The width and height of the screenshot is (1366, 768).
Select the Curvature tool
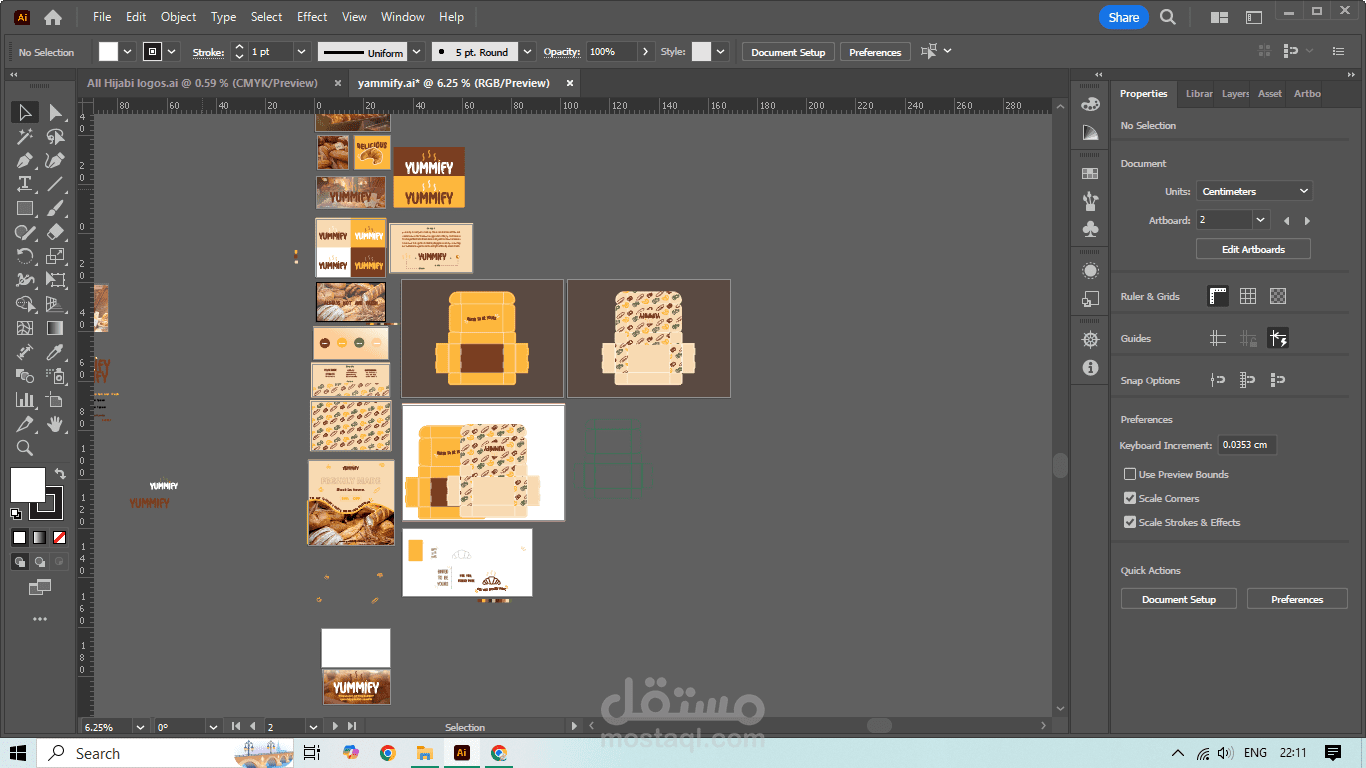click(x=56, y=160)
